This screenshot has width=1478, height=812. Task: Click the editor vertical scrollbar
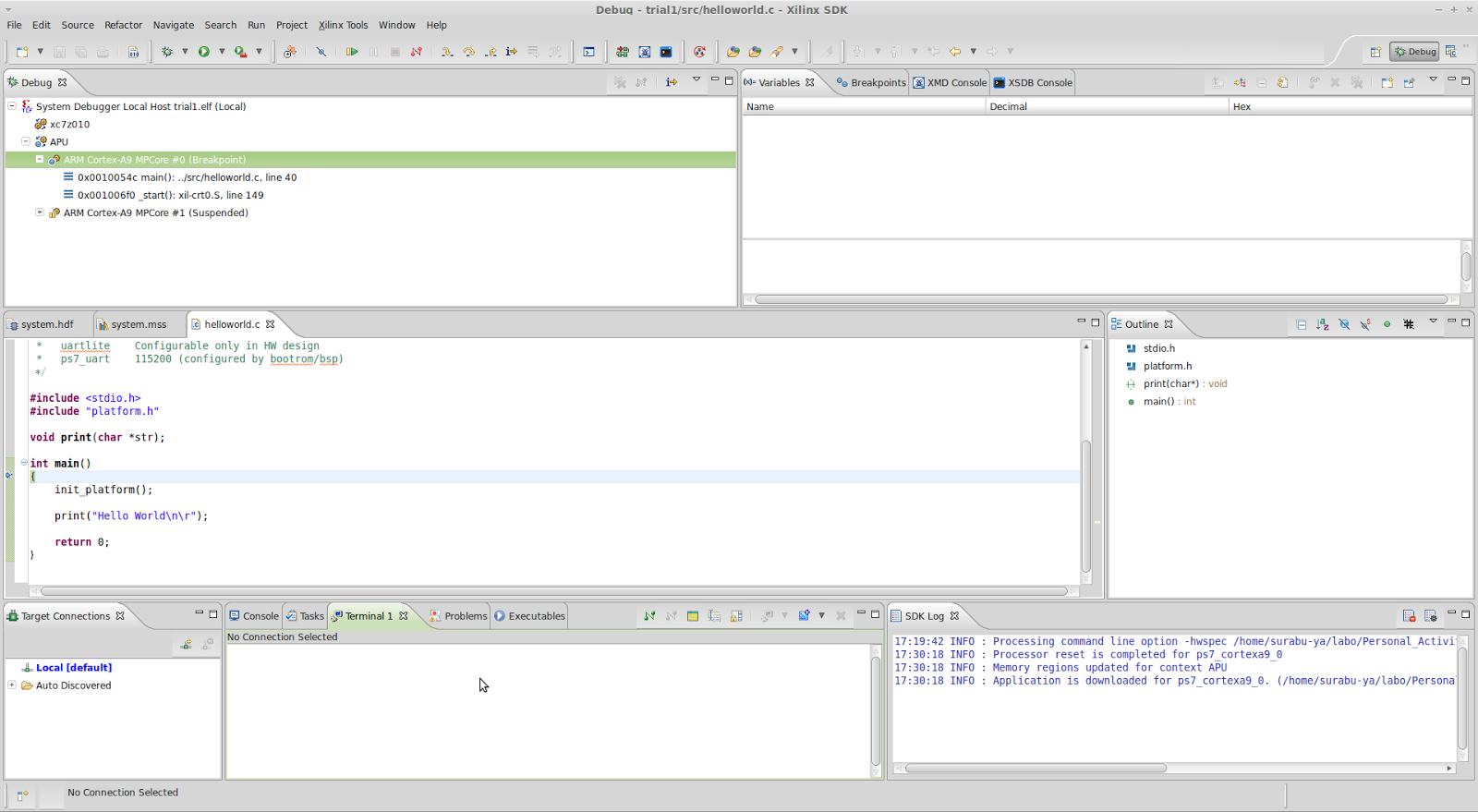click(1086, 505)
